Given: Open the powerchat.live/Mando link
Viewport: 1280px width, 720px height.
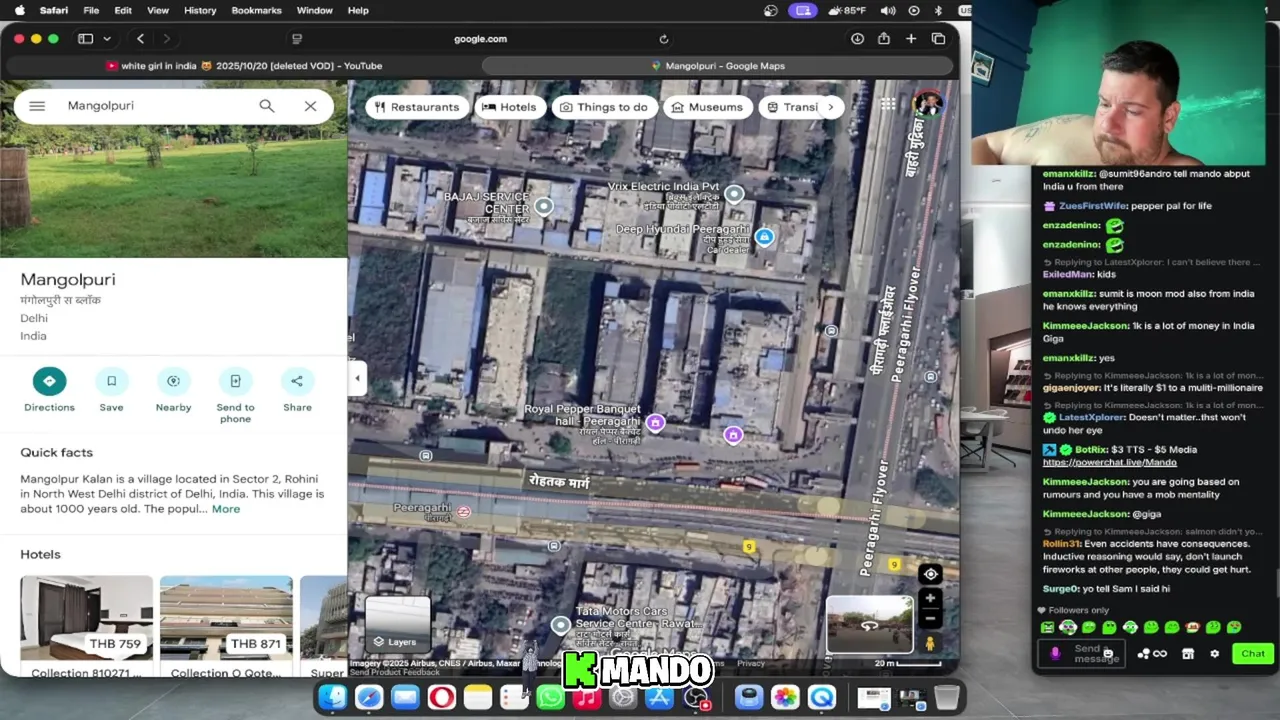Looking at the screenshot, I should [1110, 463].
